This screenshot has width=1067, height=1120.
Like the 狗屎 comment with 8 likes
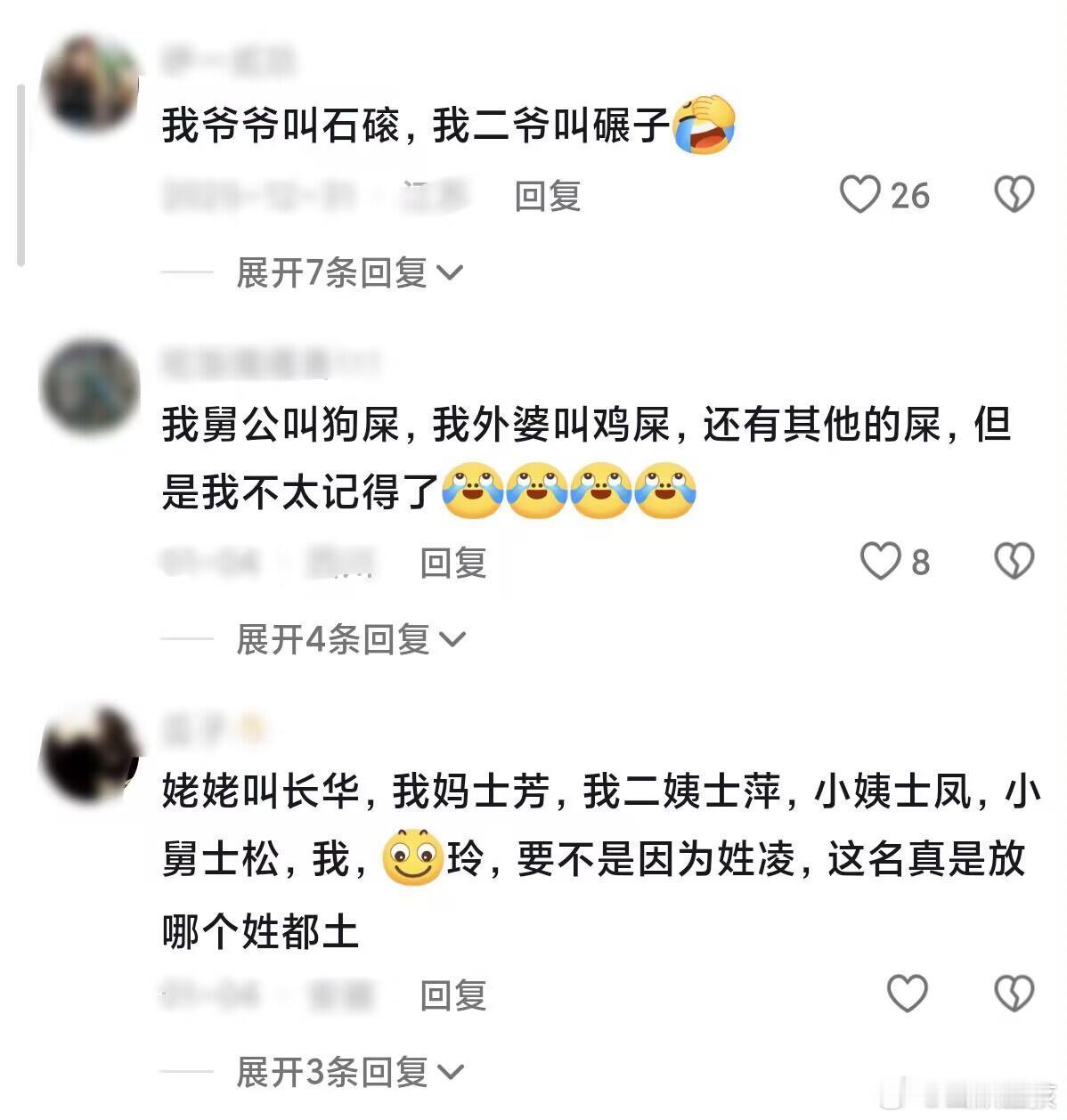click(881, 561)
